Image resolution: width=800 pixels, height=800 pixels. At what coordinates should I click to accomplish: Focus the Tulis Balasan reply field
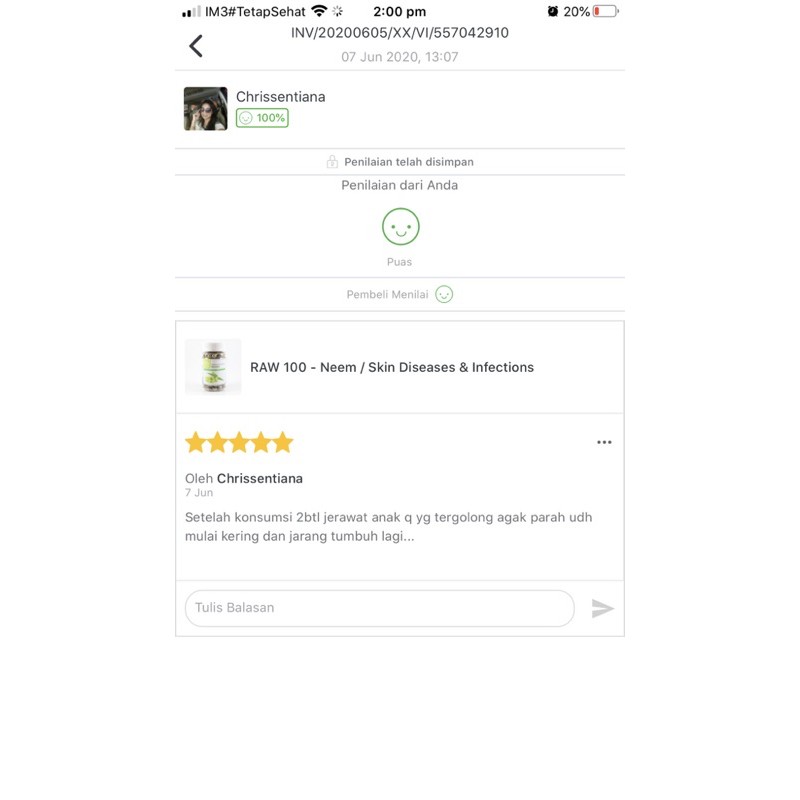click(380, 608)
